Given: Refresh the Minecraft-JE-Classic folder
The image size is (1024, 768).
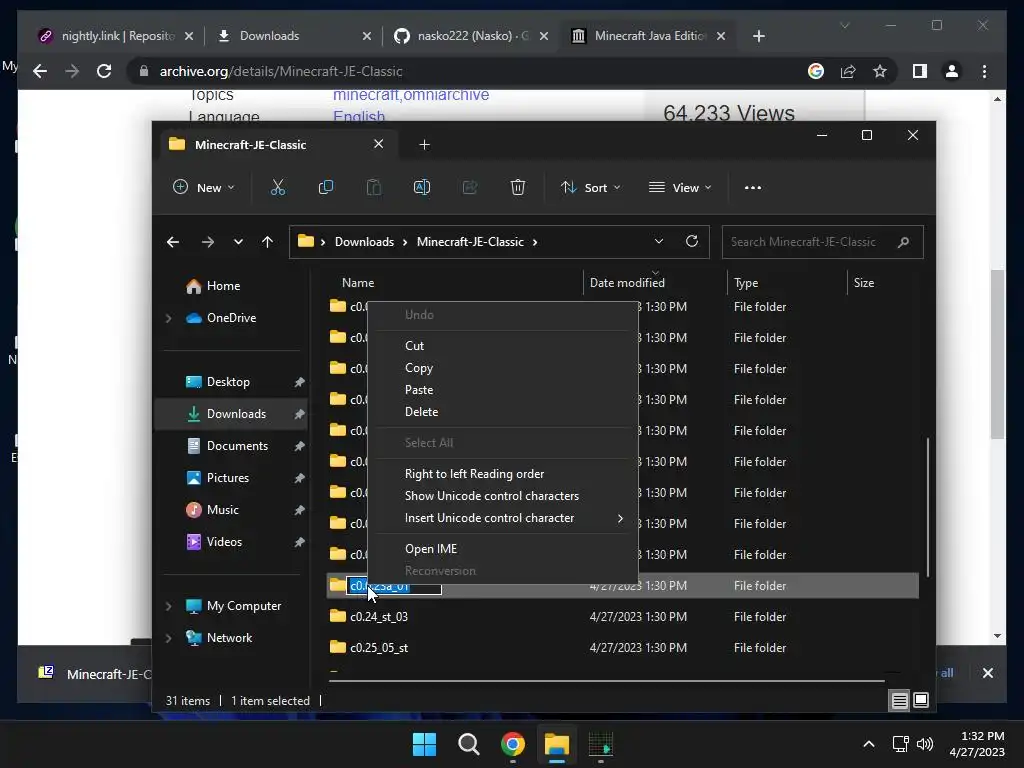Looking at the screenshot, I should tap(692, 241).
